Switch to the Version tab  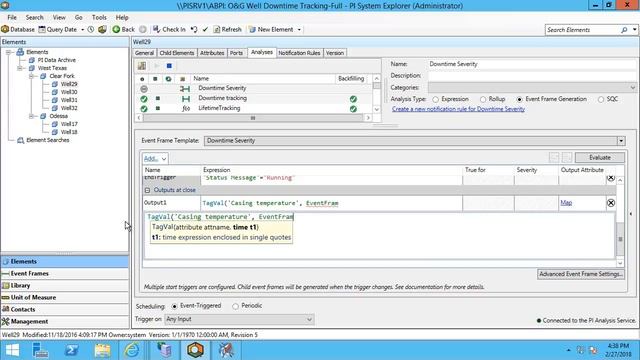pyautogui.click(x=335, y=53)
